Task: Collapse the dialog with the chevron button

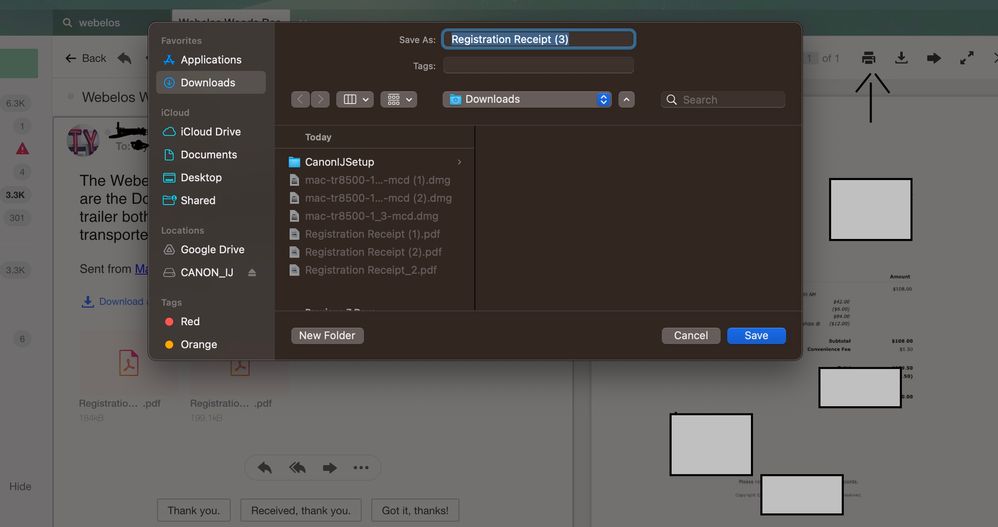Action: [x=627, y=100]
